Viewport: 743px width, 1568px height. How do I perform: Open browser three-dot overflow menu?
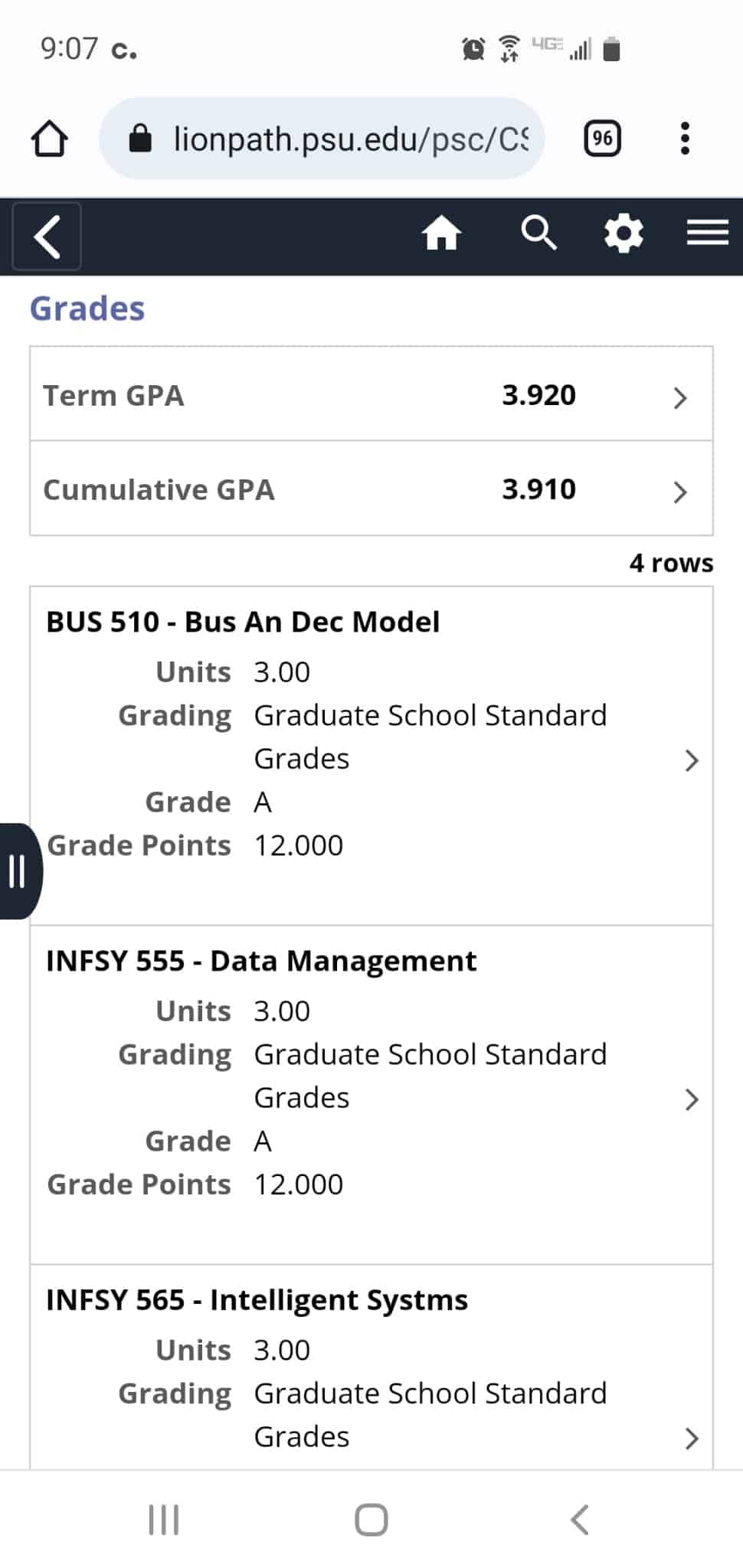[685, 139]
